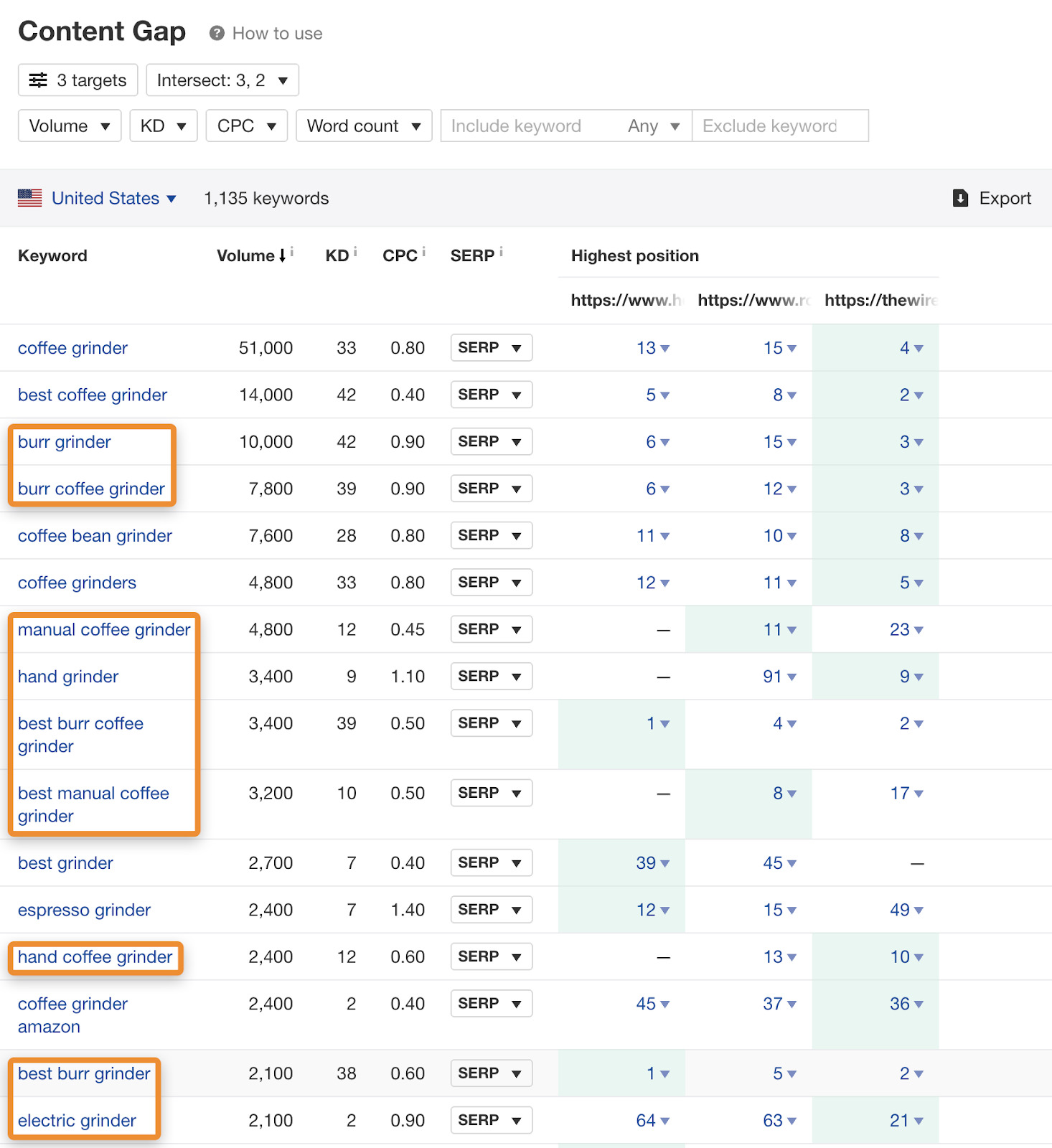Screen dimensions: 1052x1148
Task: Click the United States flag icon
Action: click(29, 198)
